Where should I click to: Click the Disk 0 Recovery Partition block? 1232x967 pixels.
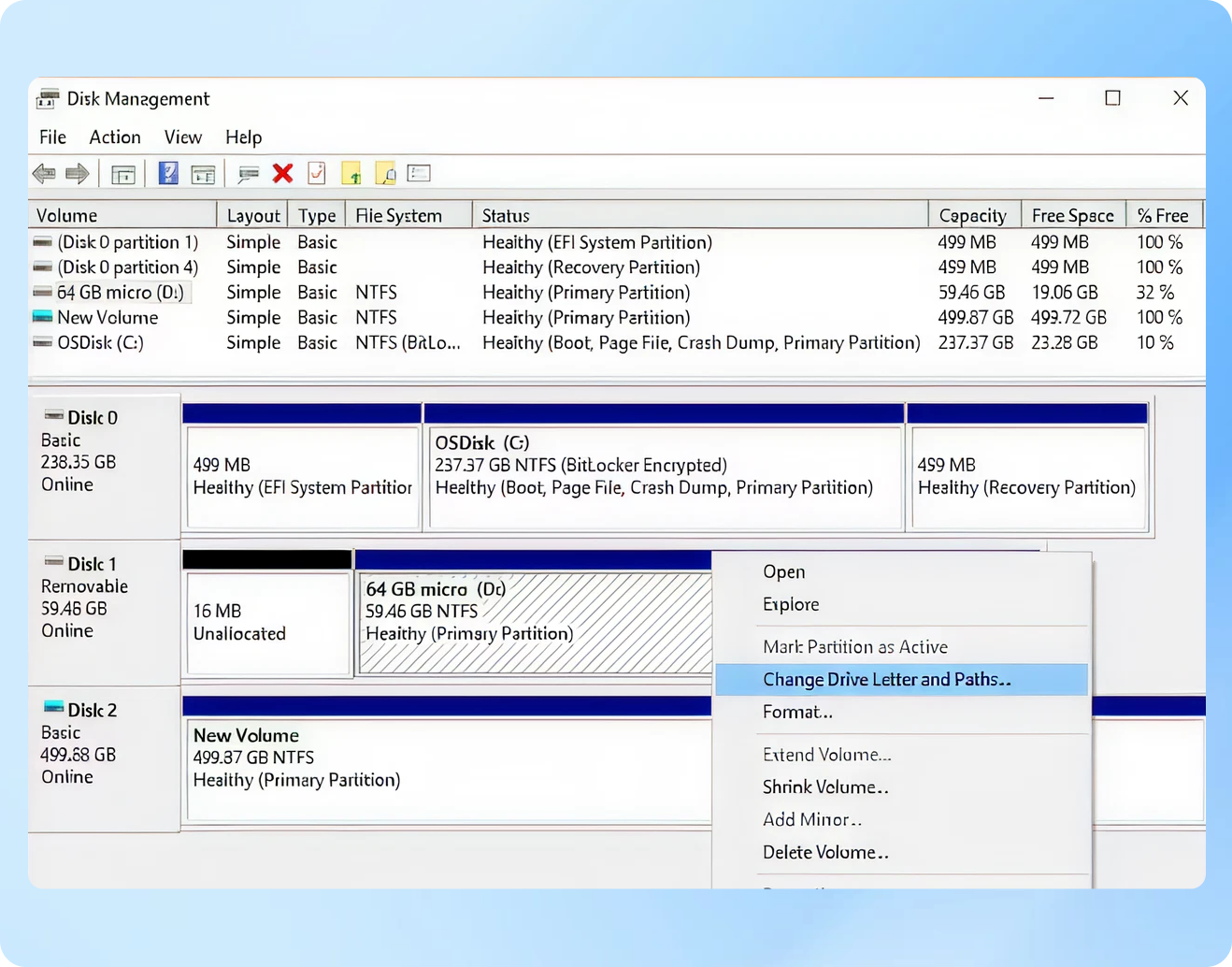pyautogui.click(x=1027, y=477)
